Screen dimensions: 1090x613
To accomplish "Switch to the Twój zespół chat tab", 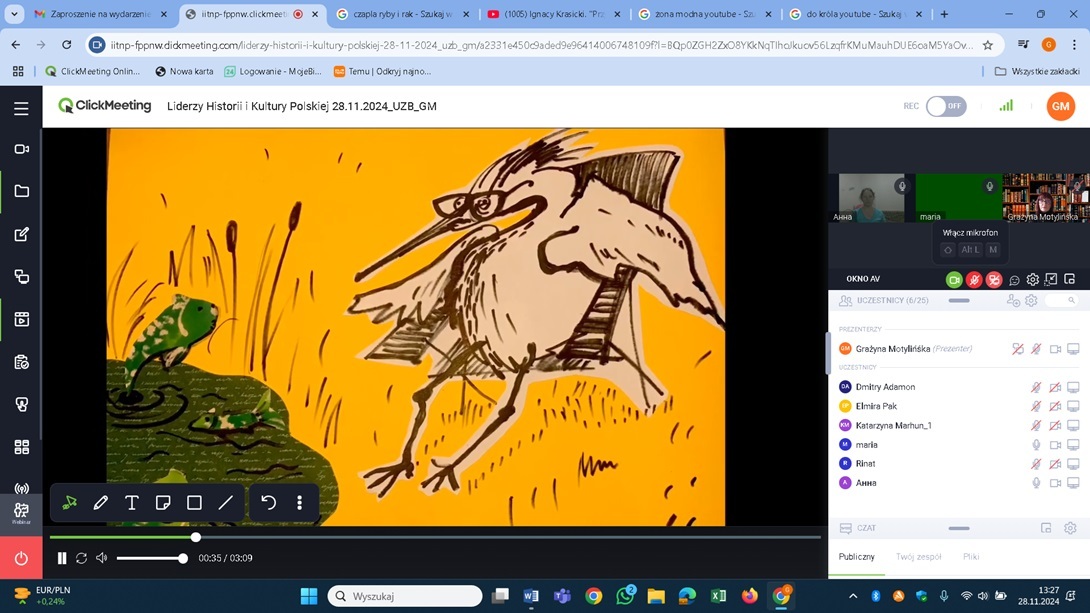I will click(x=918, y=557).
